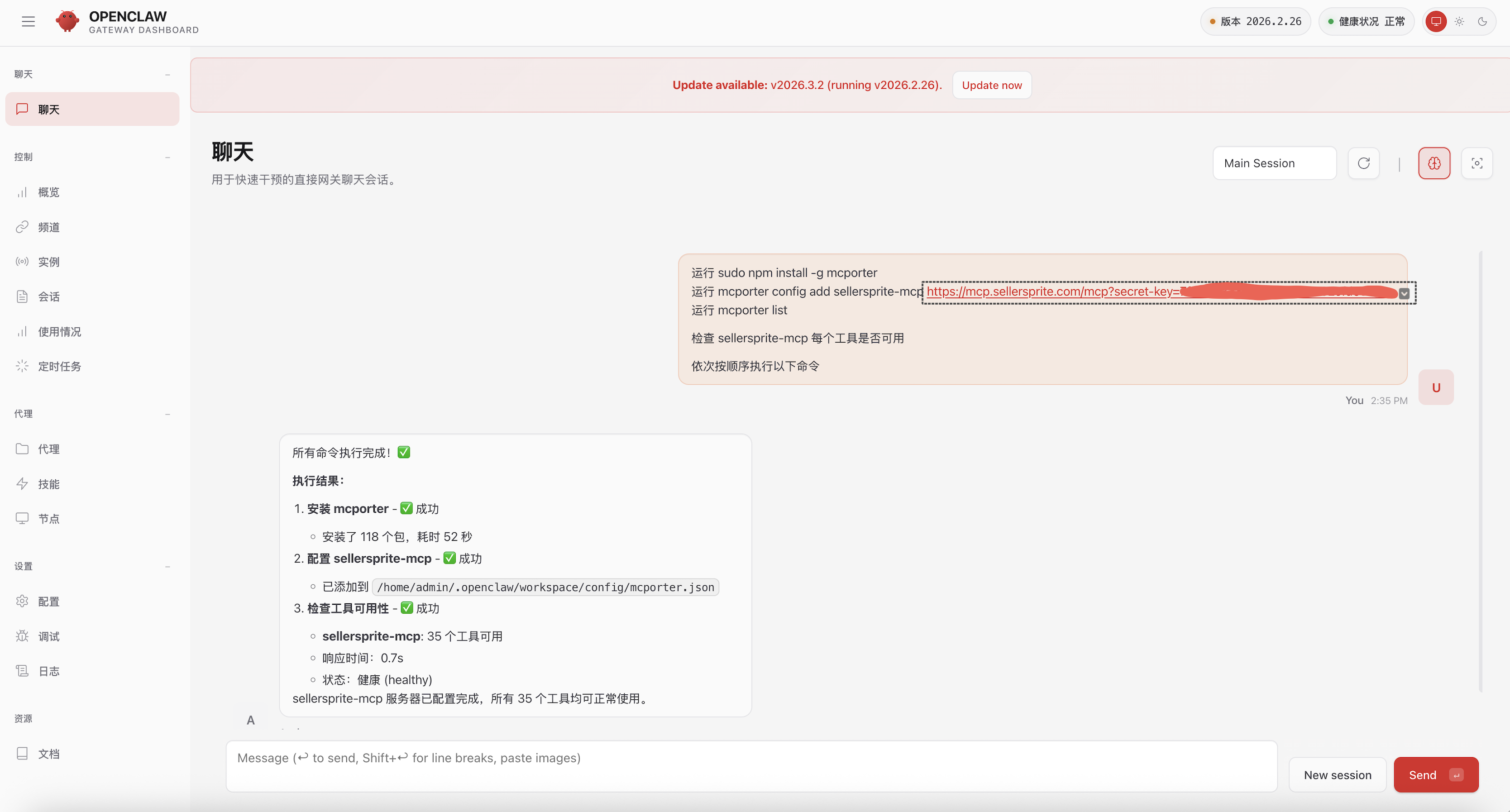Screen dimensions: 1510x812
Task: Click the message input field
Action: coord(751,766)
